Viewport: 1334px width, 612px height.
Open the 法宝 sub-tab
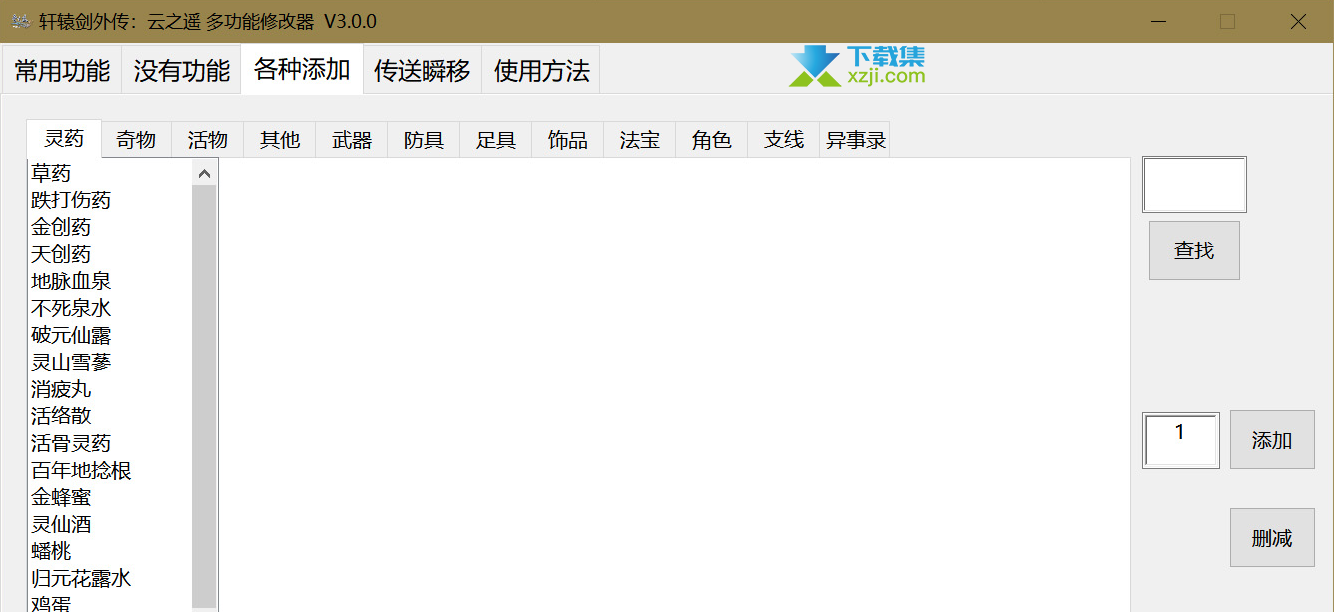click(640, 140)
